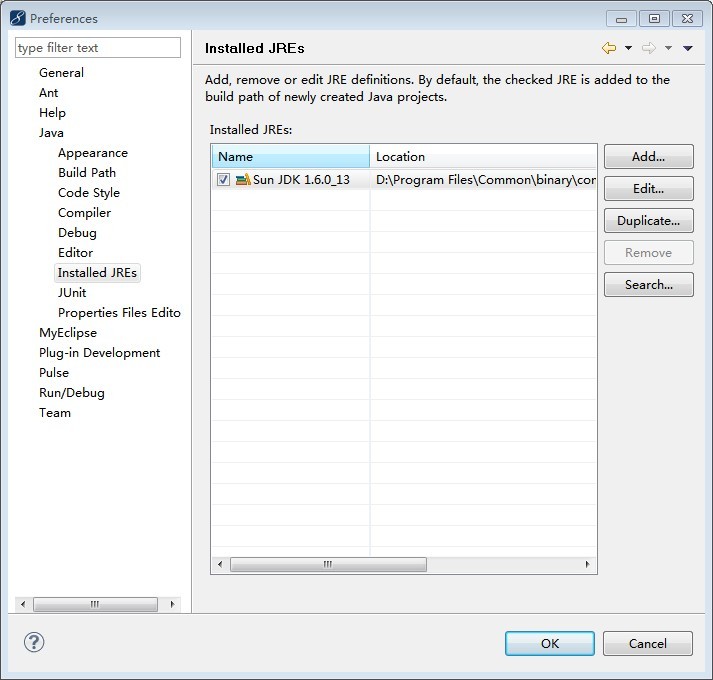
Task: Select Help in preferences tree
Action: click(52, 113)
